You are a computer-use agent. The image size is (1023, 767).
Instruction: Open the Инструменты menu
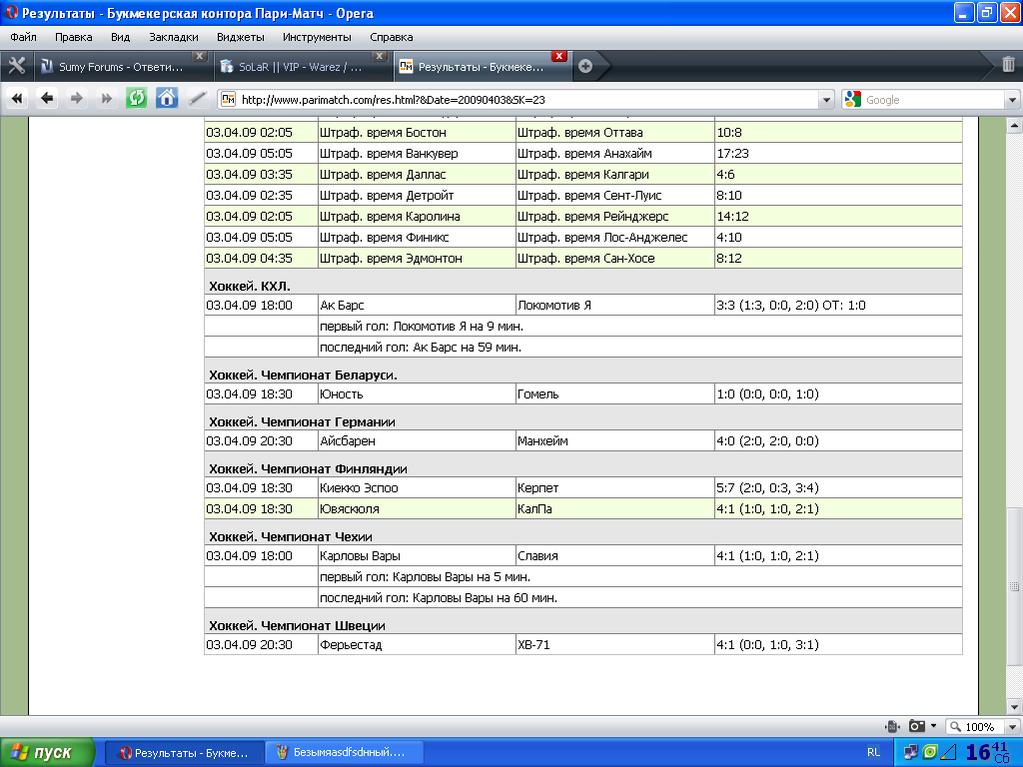point(316,37)
